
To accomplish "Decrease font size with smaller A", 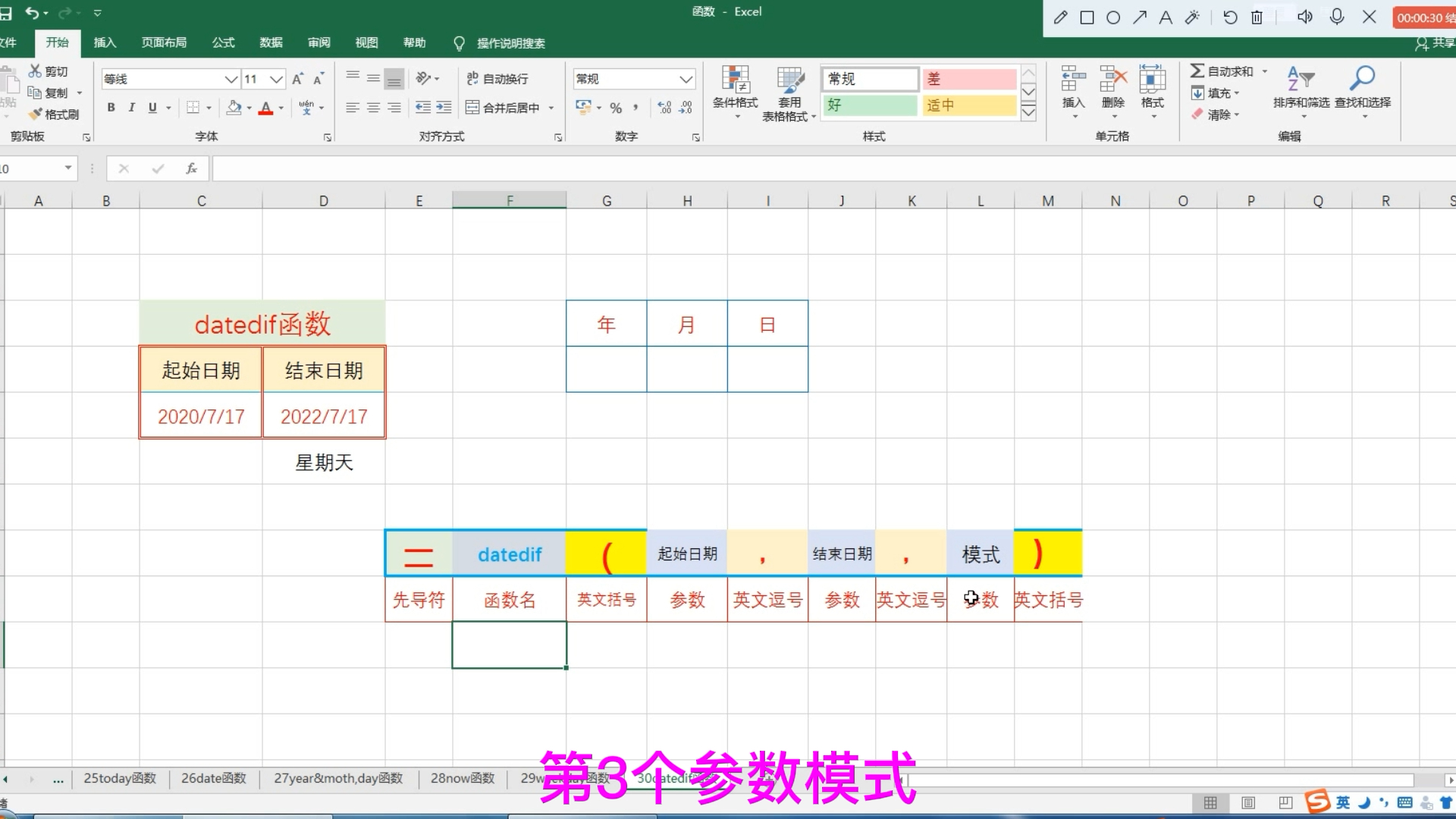I will pyautogui.click(x=318, y=79).
